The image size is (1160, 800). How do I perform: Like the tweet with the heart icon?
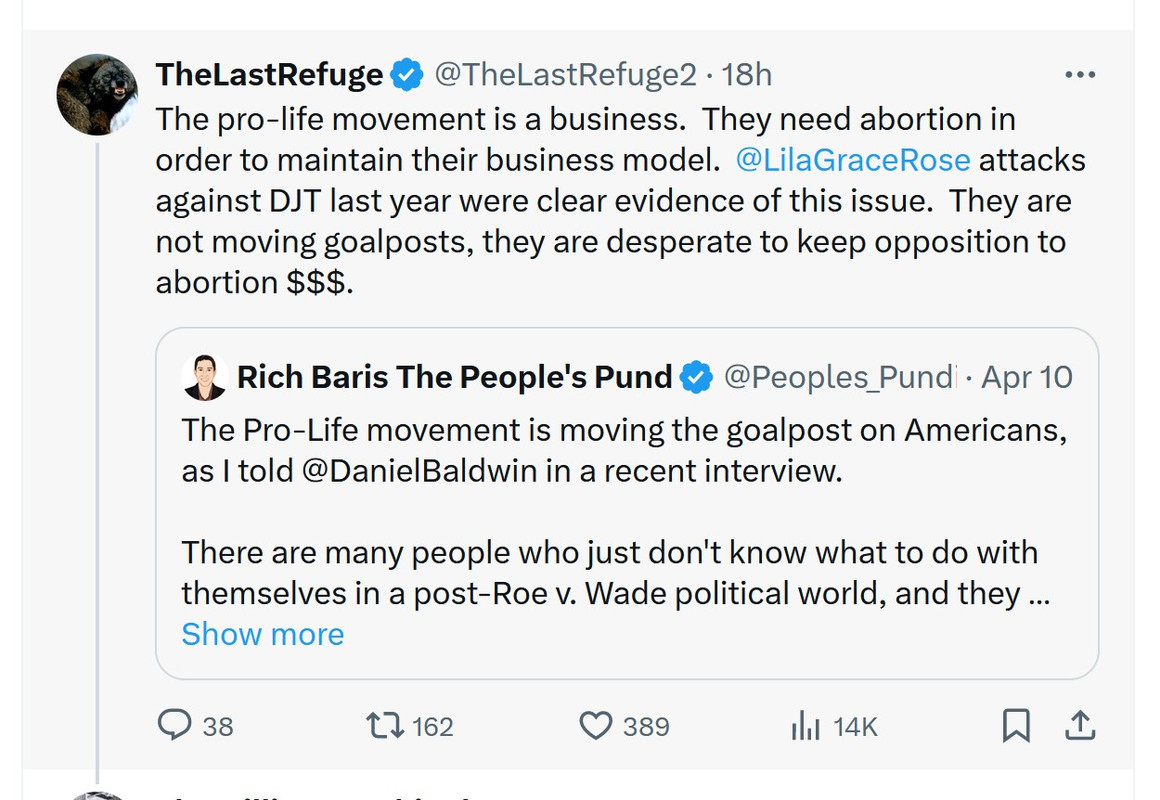[596, 726]
